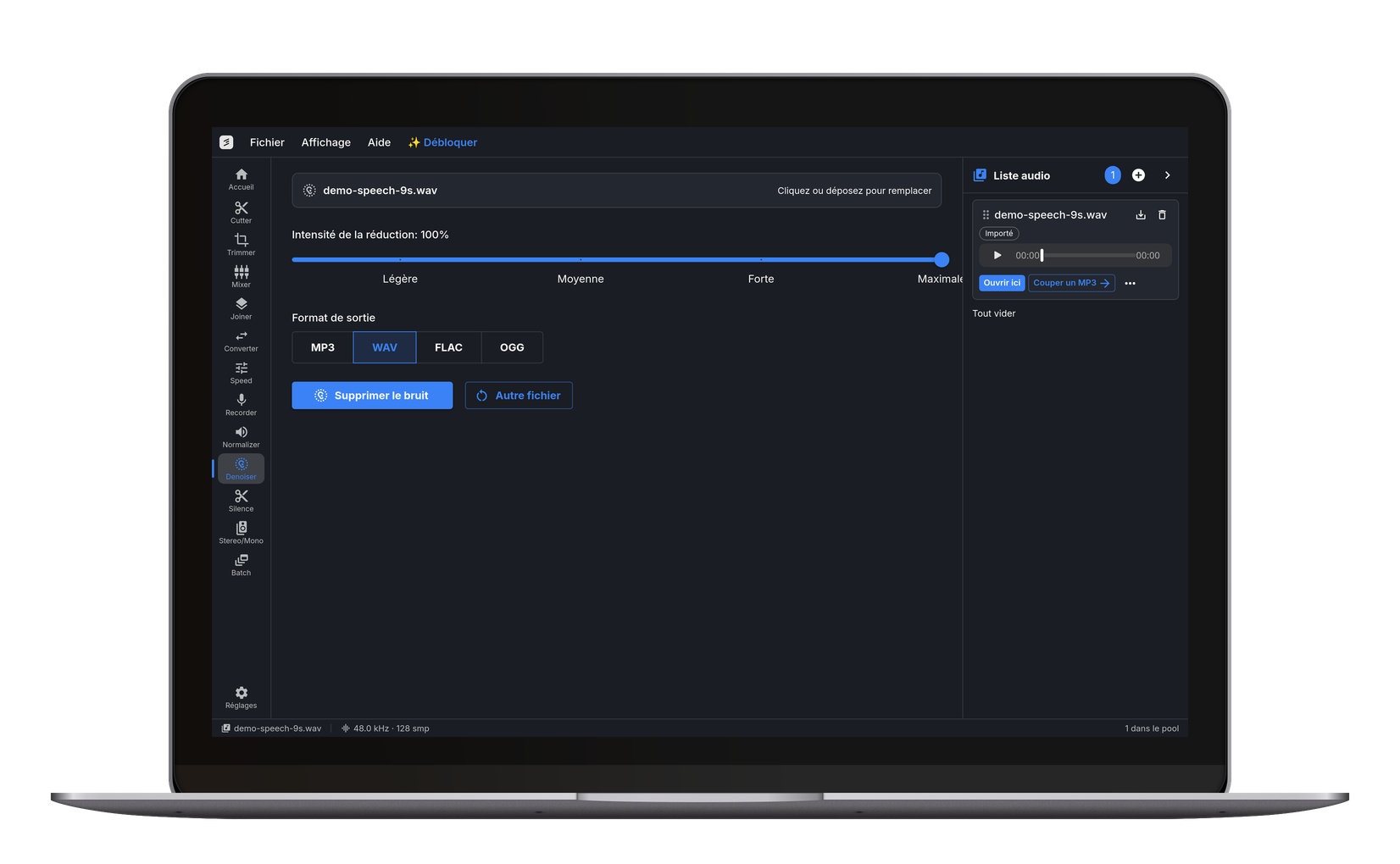Click the reduction intensity slider handle

coord(942,260)
